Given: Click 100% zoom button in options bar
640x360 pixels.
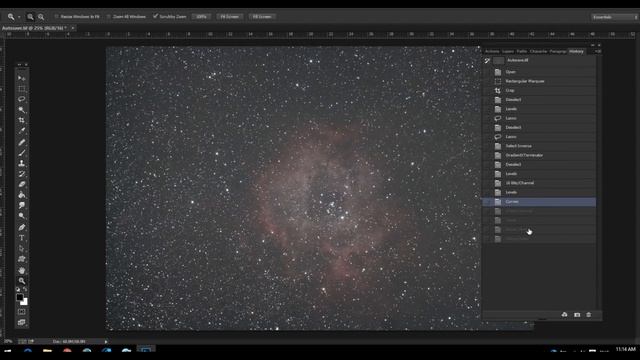Looking at the screenshot, I should [201, 17].
